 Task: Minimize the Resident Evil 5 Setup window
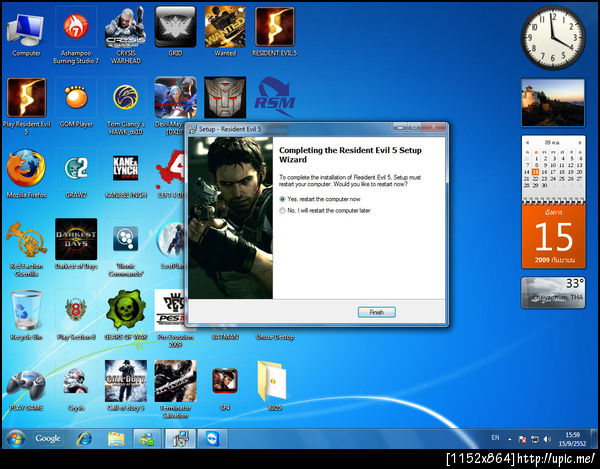tap(399, 127)
